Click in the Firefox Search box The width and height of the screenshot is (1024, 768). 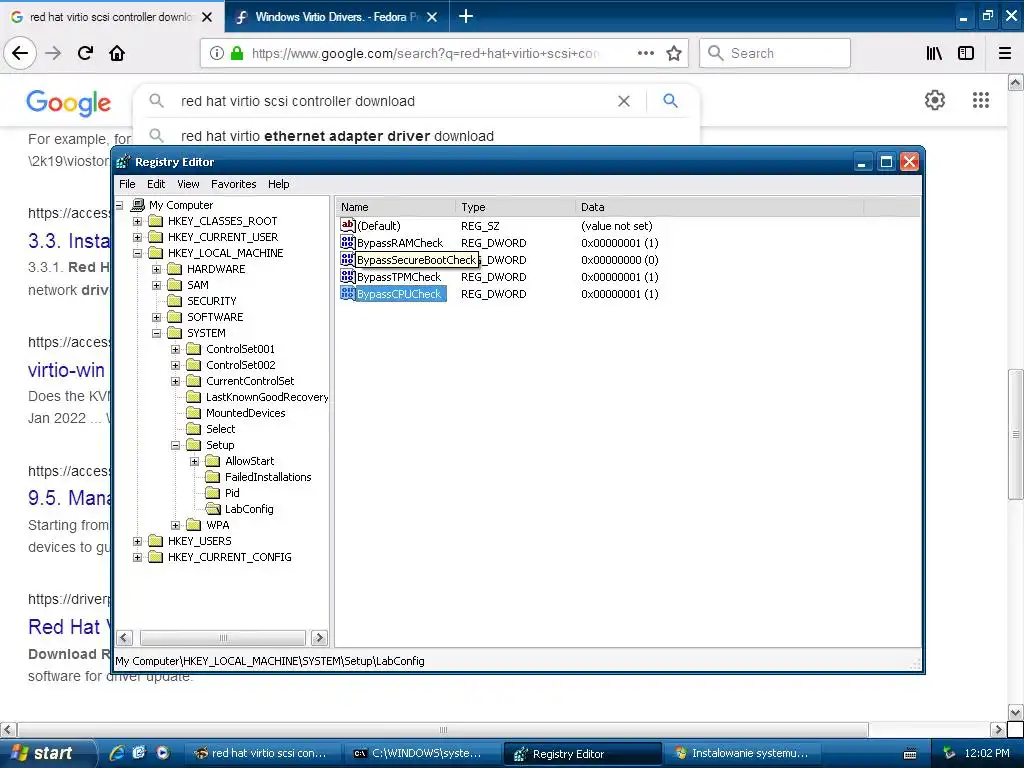click(x=775, y=54)
